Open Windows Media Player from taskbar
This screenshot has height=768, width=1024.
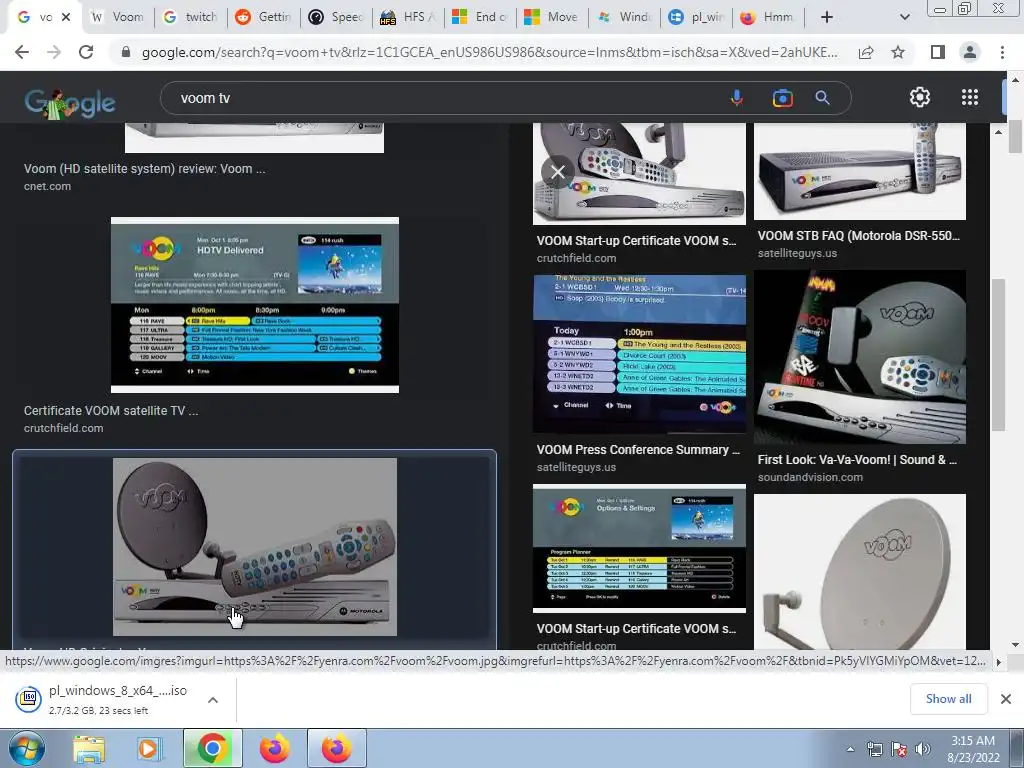[x=148, y=748]
